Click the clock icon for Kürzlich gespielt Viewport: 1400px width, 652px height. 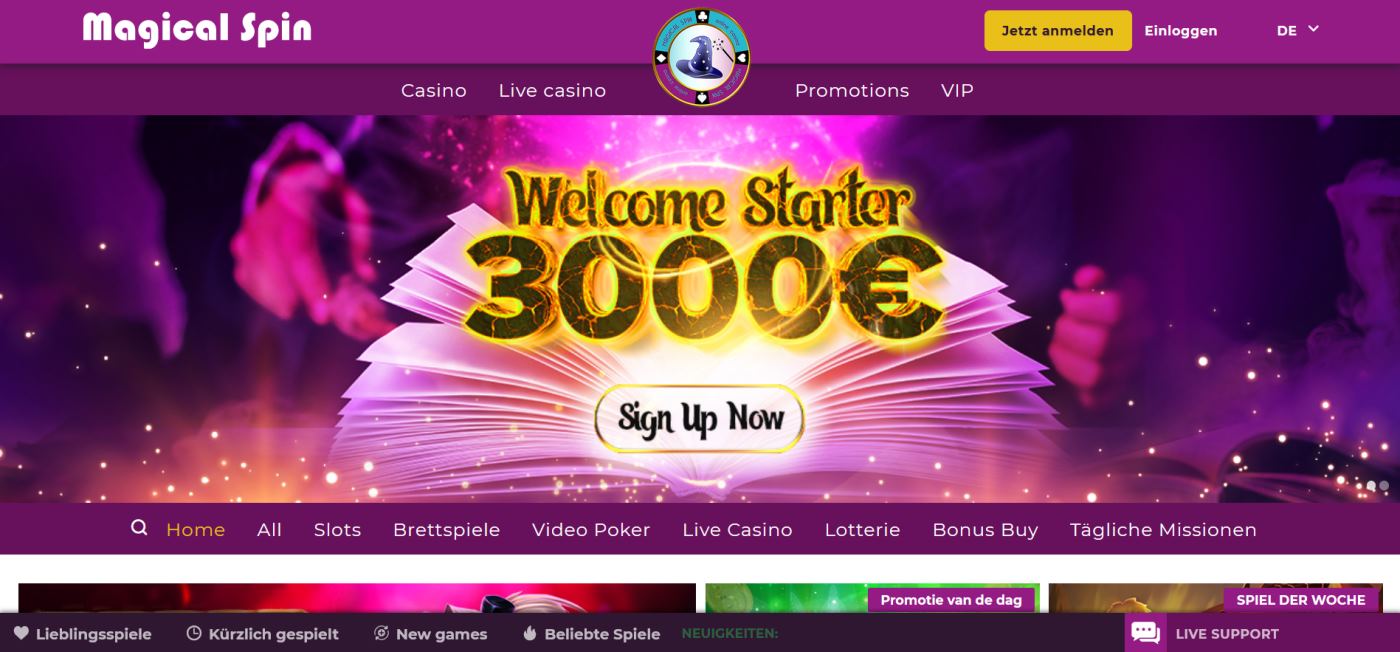194,633
